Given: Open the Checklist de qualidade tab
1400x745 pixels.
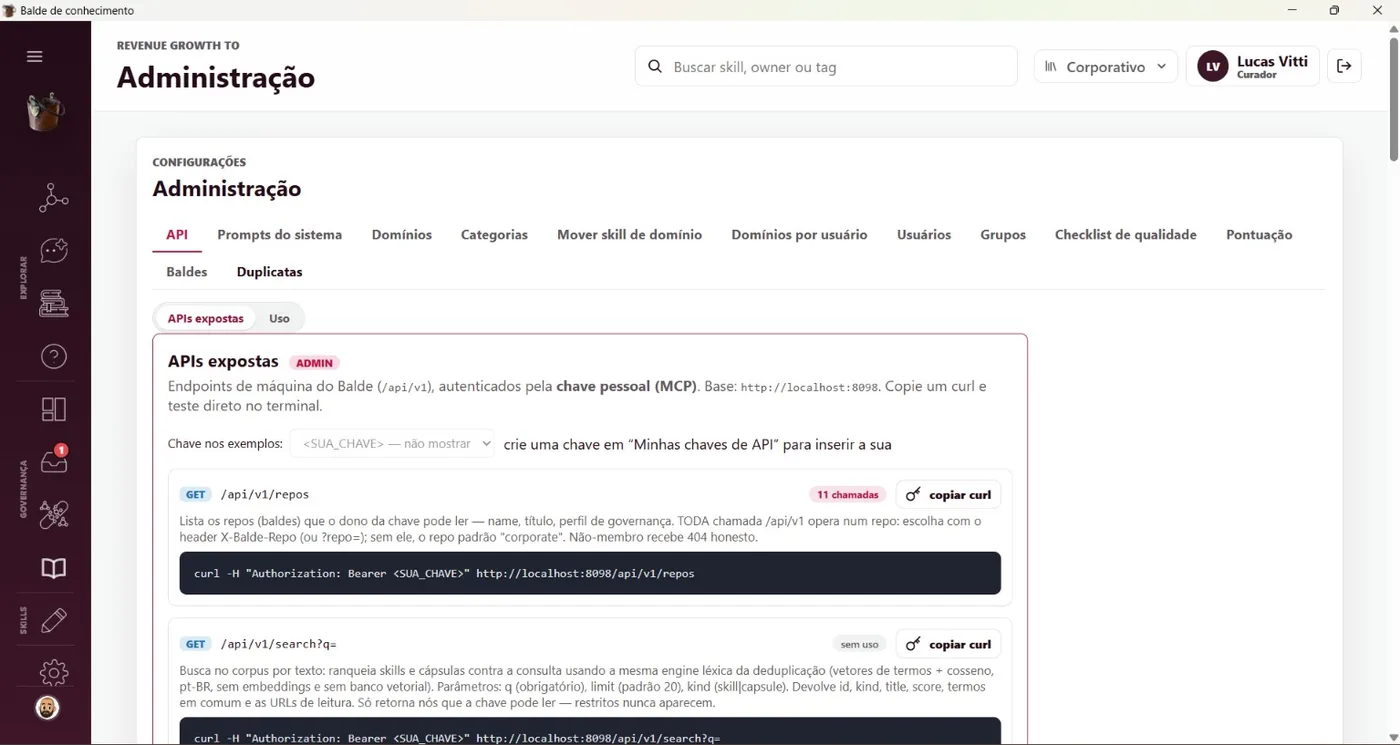Looking at the screenshot, I should click(1126, 235).
